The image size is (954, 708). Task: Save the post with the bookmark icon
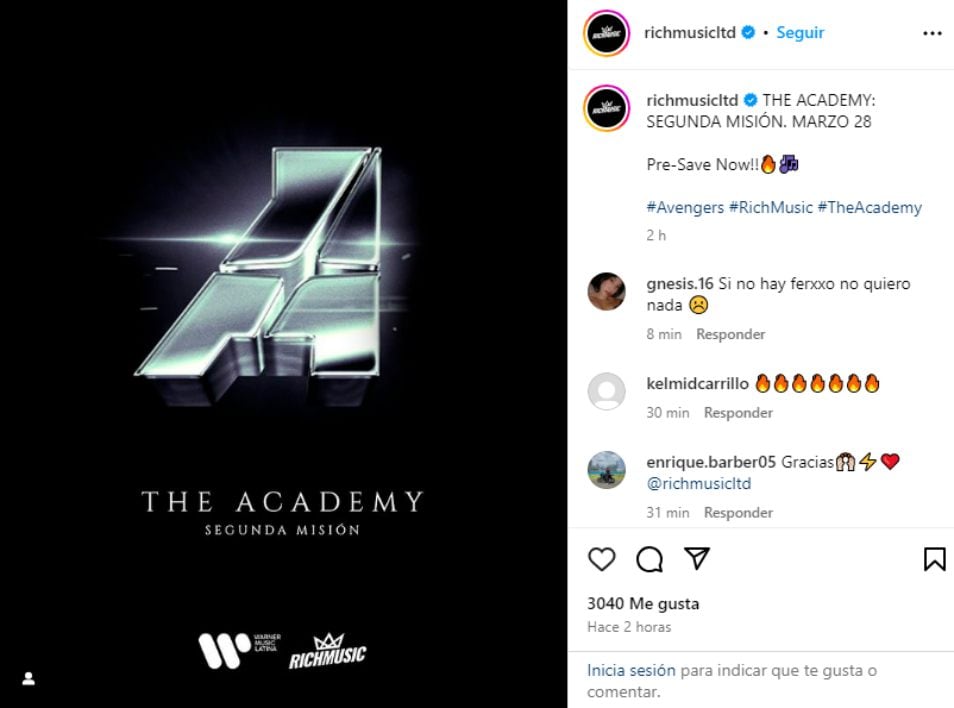pyautogui.click(x=935, y=559)
